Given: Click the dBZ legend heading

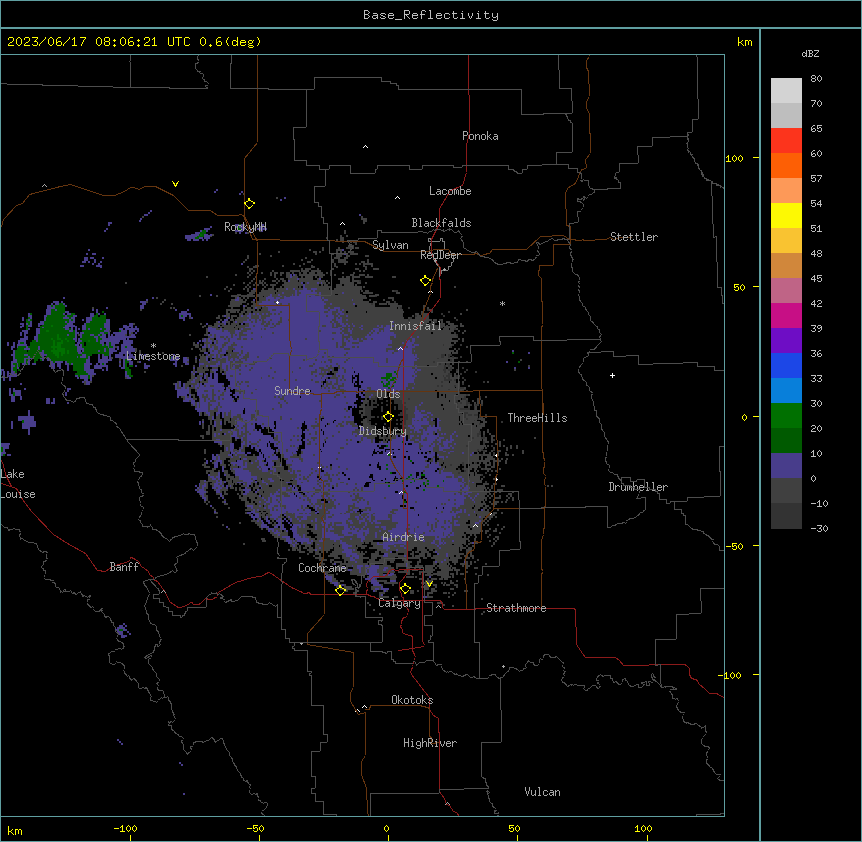Looking at the screenshot, I should point(810,53).
